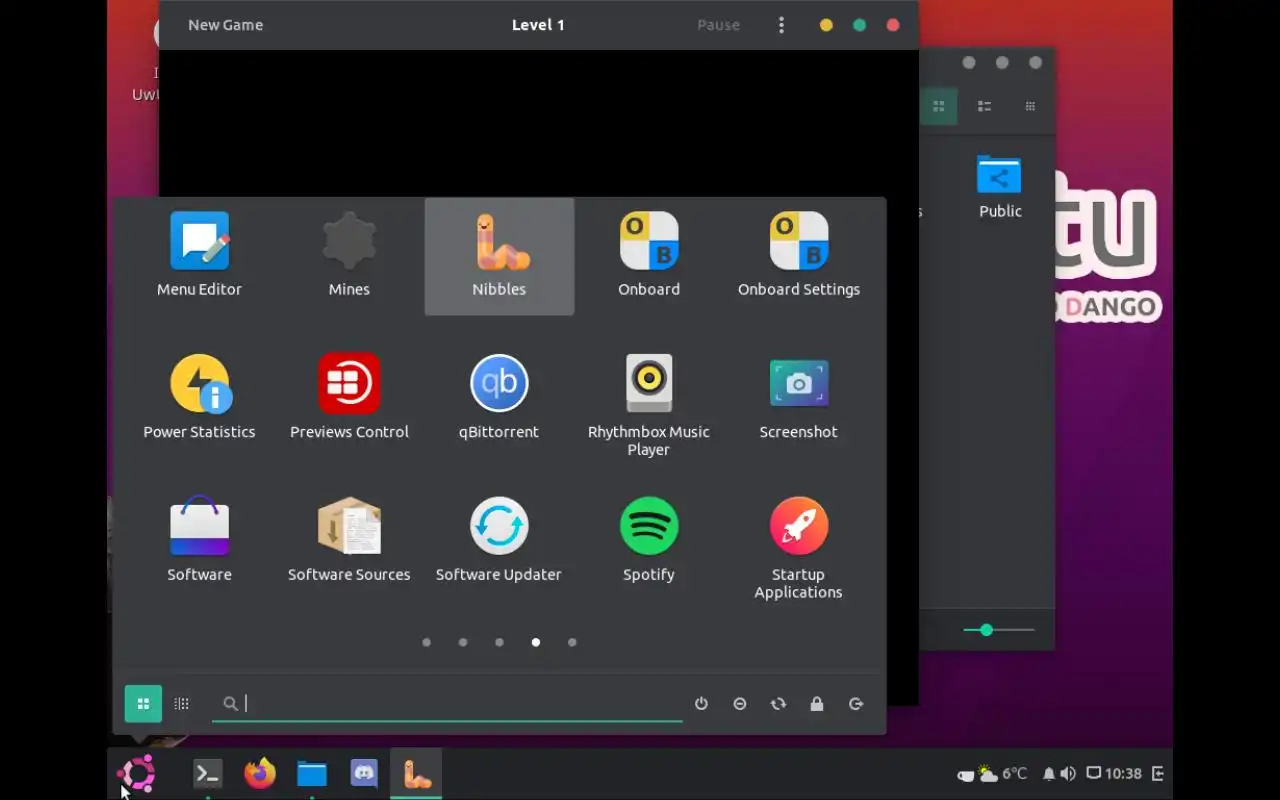
Task: Launch the Mines game
Action: coord(349,255)
